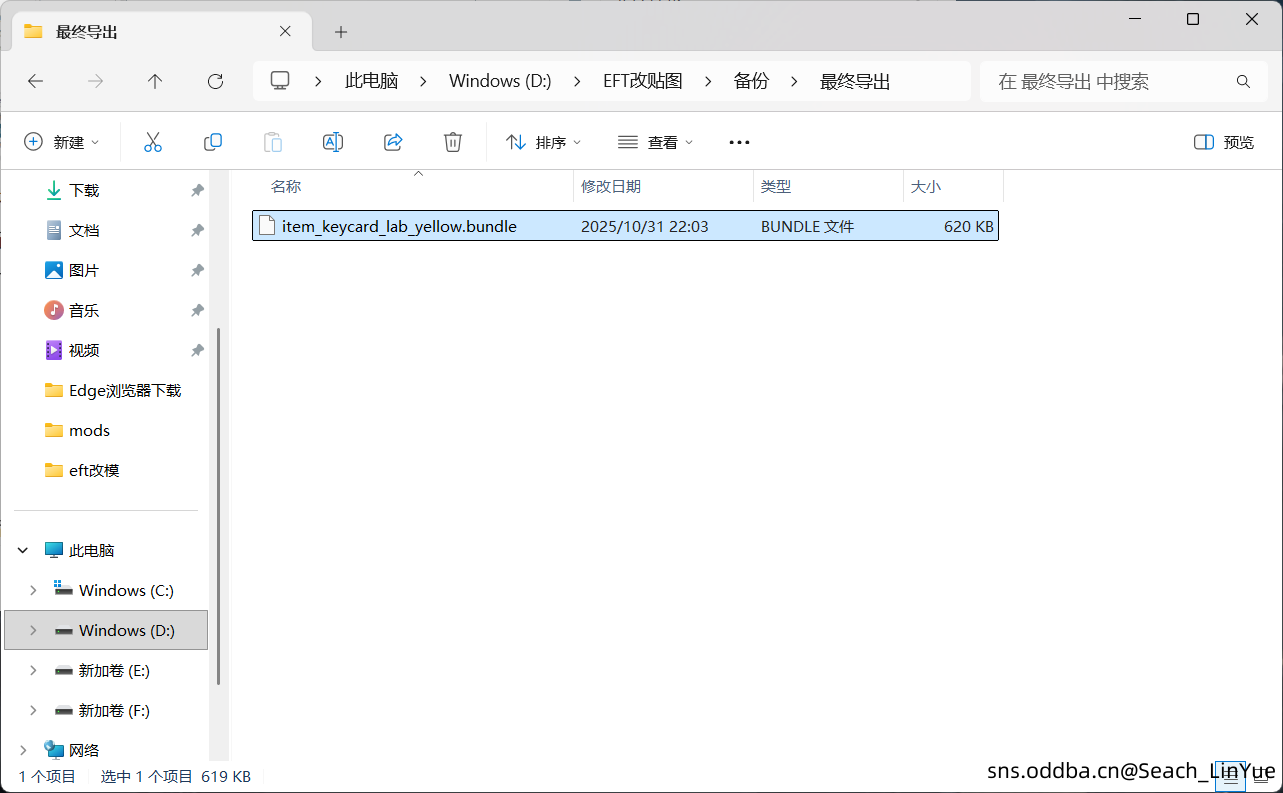Screen dimensions: 1283x793
Task: Open the 查看 view options dropdown
Action: coord(655,142)
